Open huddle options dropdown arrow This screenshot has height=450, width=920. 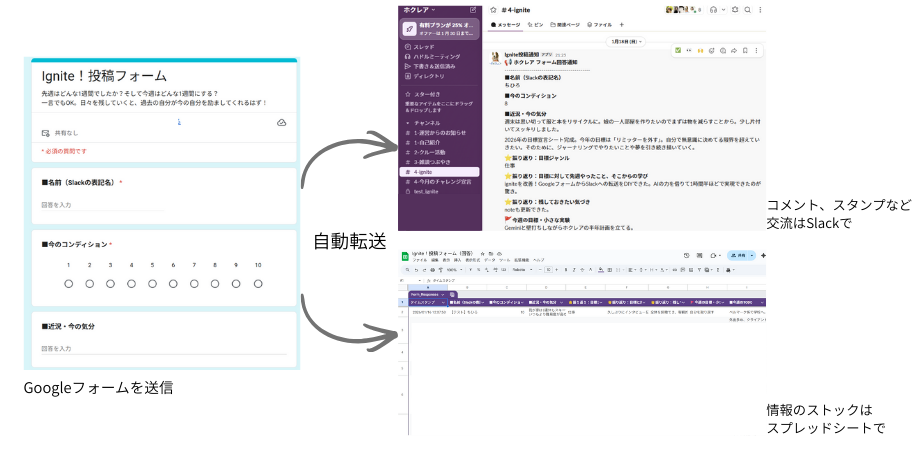723,10
